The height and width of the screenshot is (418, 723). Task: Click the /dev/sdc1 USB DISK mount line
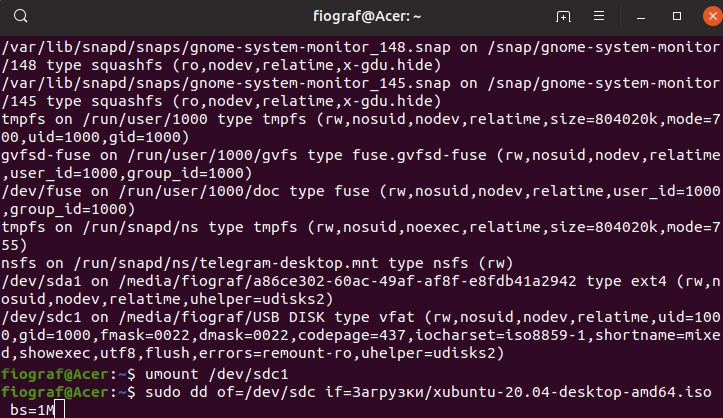(x=200, y=314)
